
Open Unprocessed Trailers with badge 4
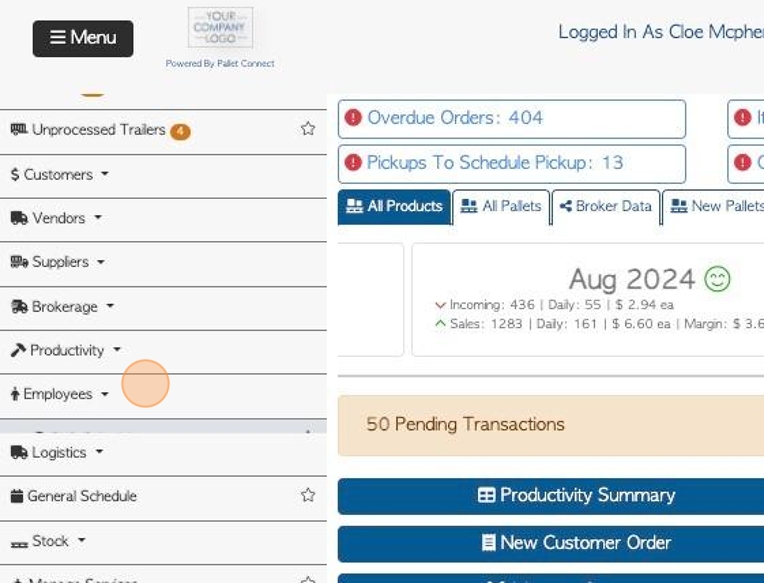click(99, 130)
